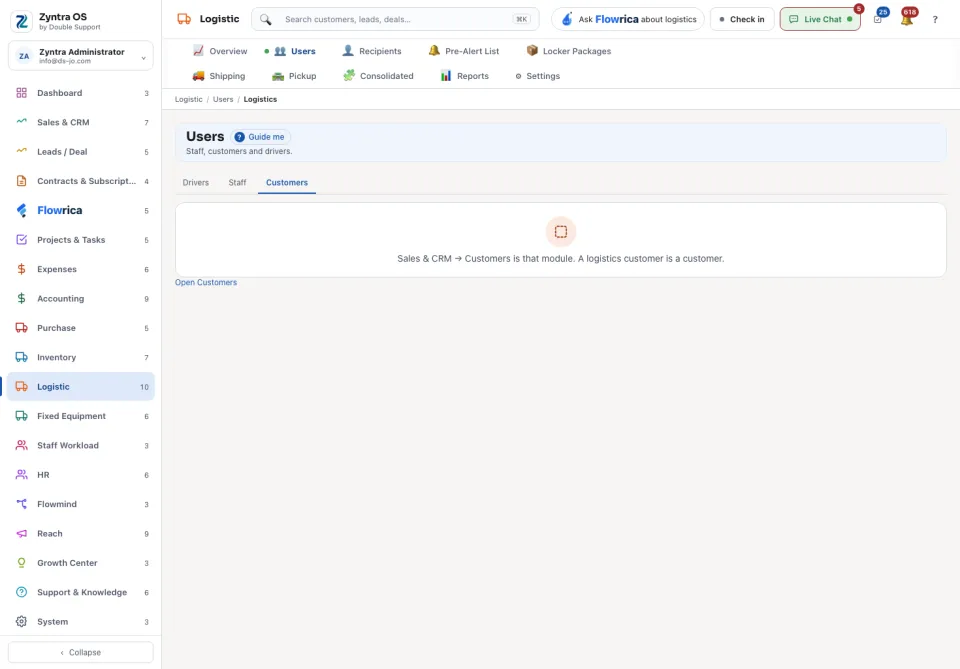Image resolution: width=960 pixels, height=669 pixels.
Task: Open Logistic Settings
Action: (538, 76)
